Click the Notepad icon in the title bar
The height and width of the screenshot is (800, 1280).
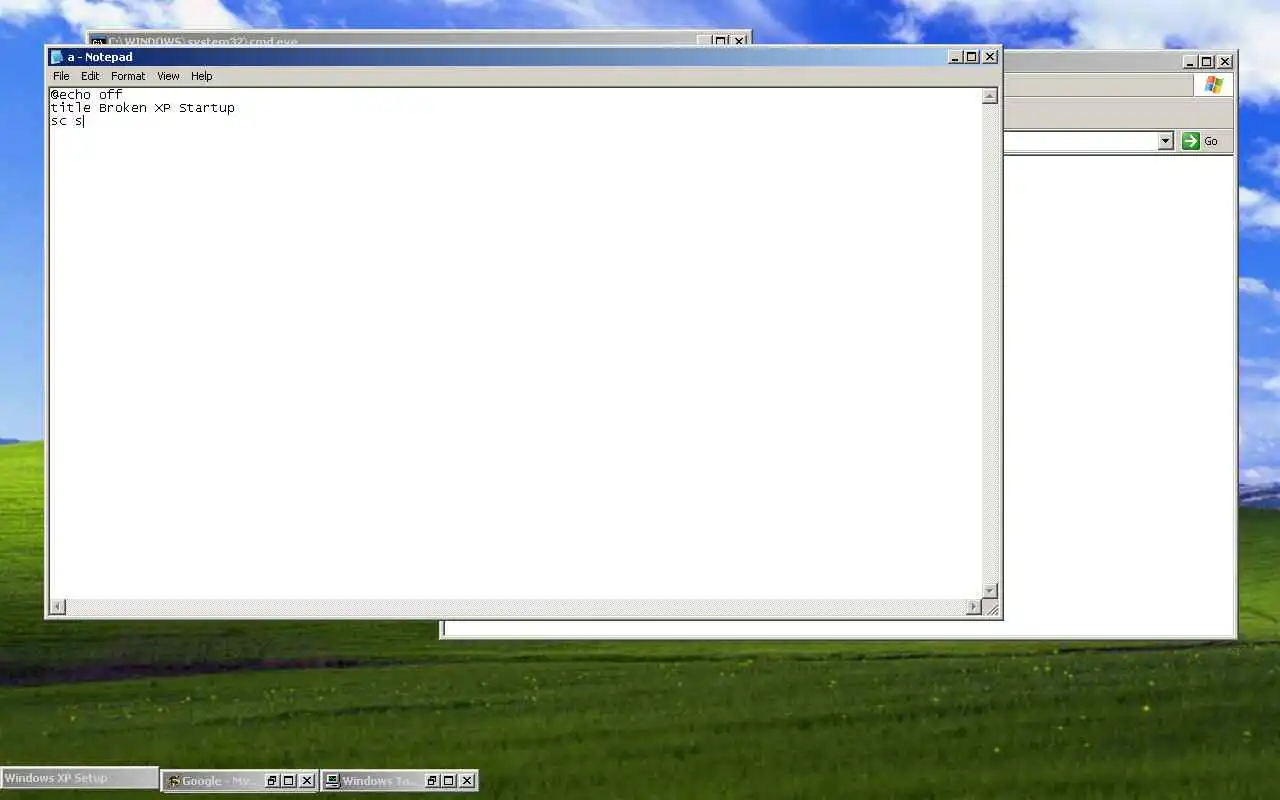tap(57, 57)
